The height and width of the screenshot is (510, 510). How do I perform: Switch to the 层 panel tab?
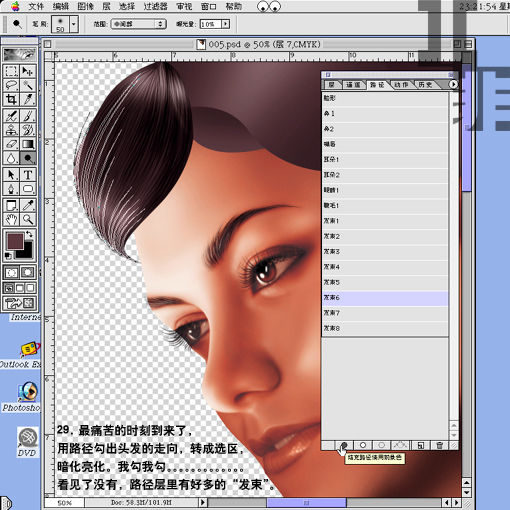[x=331, y=85]
